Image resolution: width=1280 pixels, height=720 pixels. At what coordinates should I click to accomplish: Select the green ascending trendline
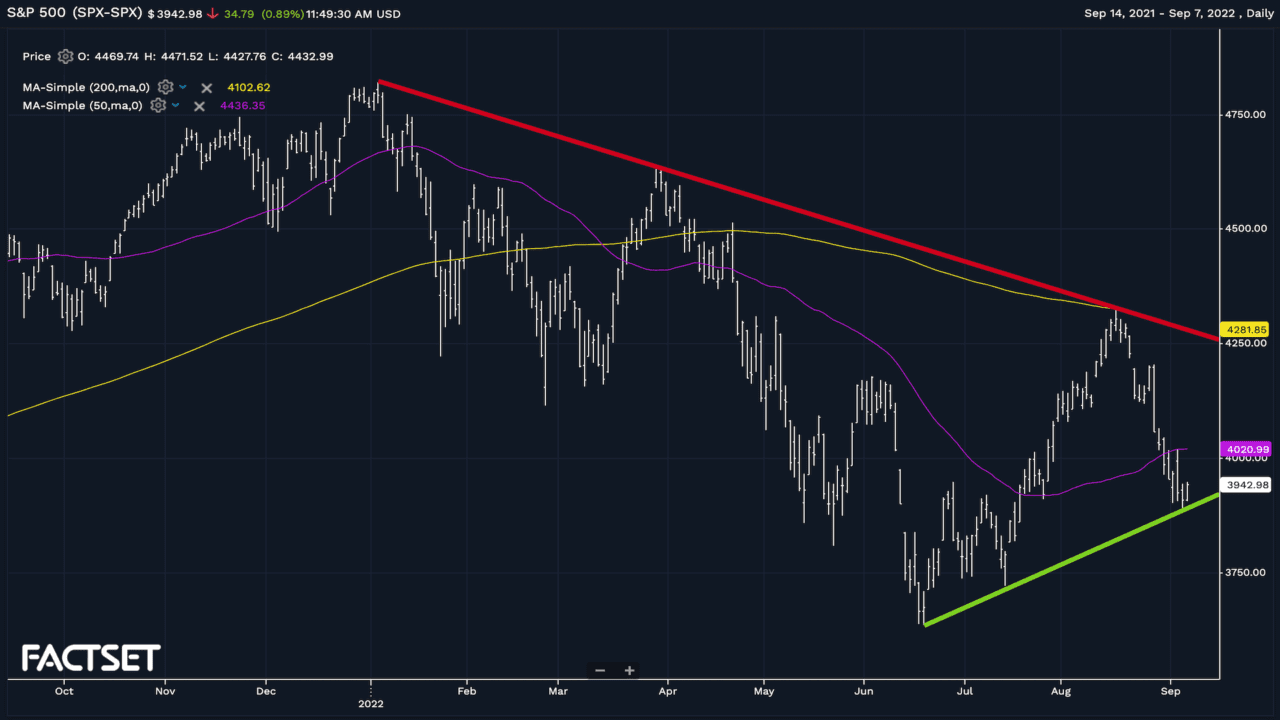(1070, 560)
